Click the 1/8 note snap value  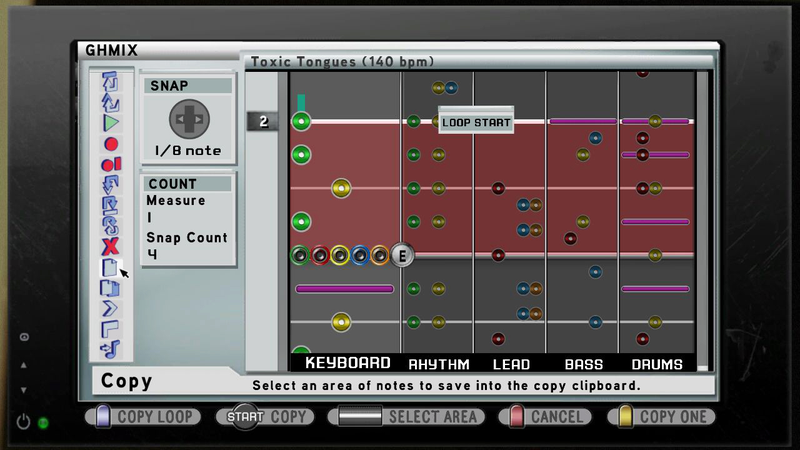[x=188, y=151]
